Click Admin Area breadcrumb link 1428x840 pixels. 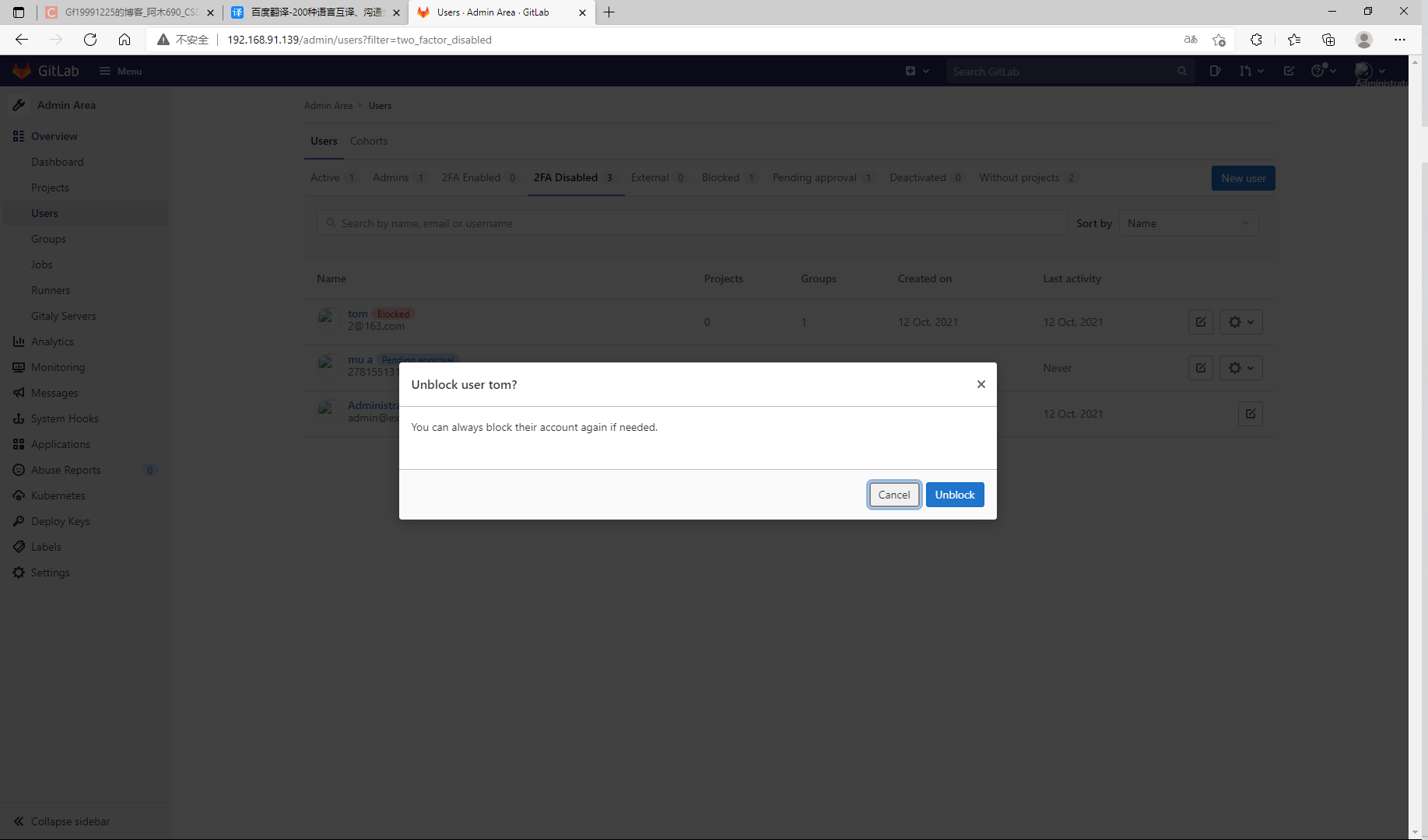[x=328, y=106]
